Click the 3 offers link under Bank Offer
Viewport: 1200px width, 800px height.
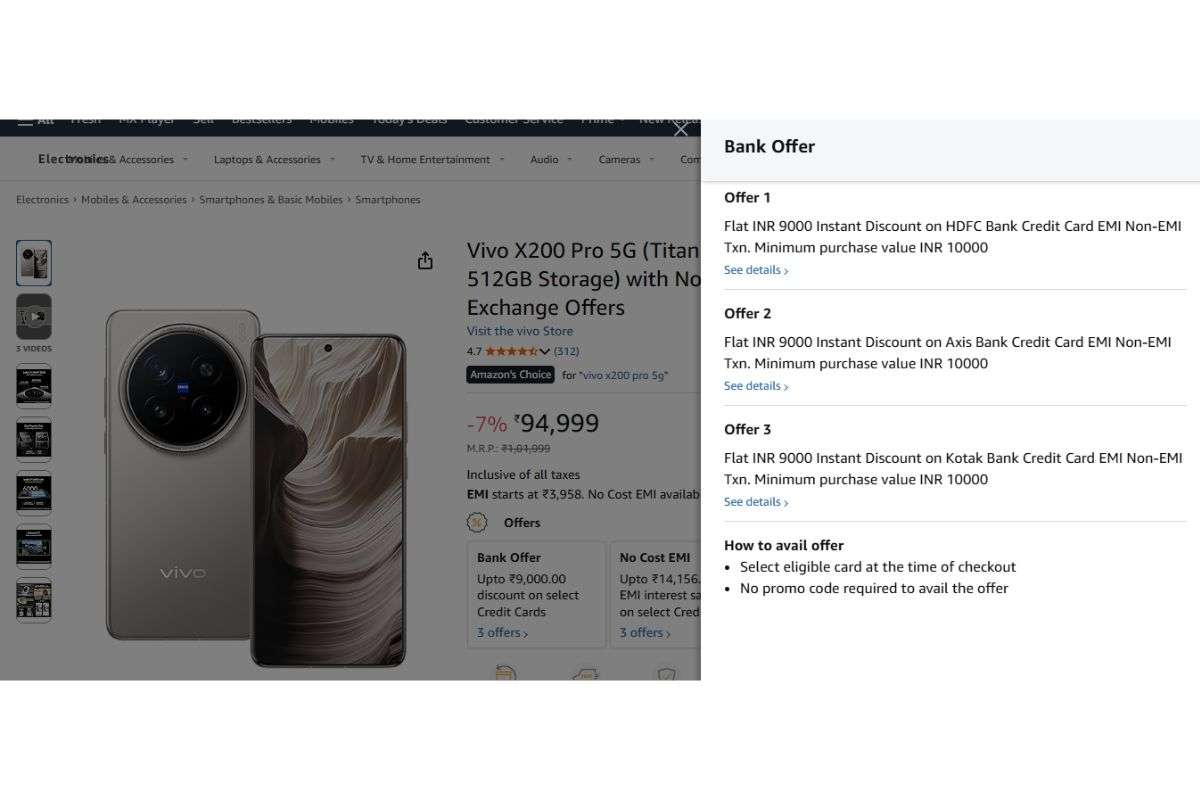coord(499,632)
